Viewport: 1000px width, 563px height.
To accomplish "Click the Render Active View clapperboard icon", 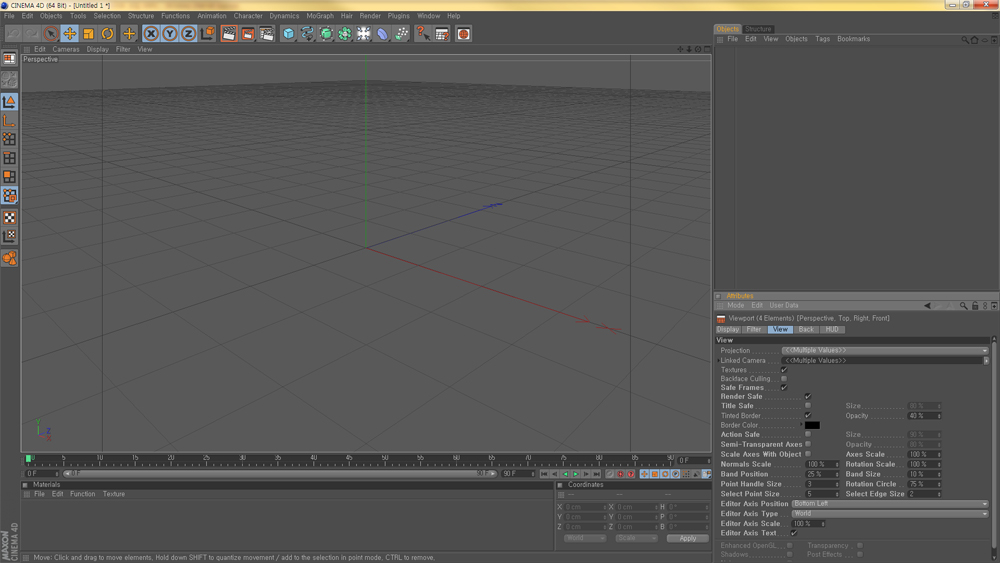I will click(229, 34).
